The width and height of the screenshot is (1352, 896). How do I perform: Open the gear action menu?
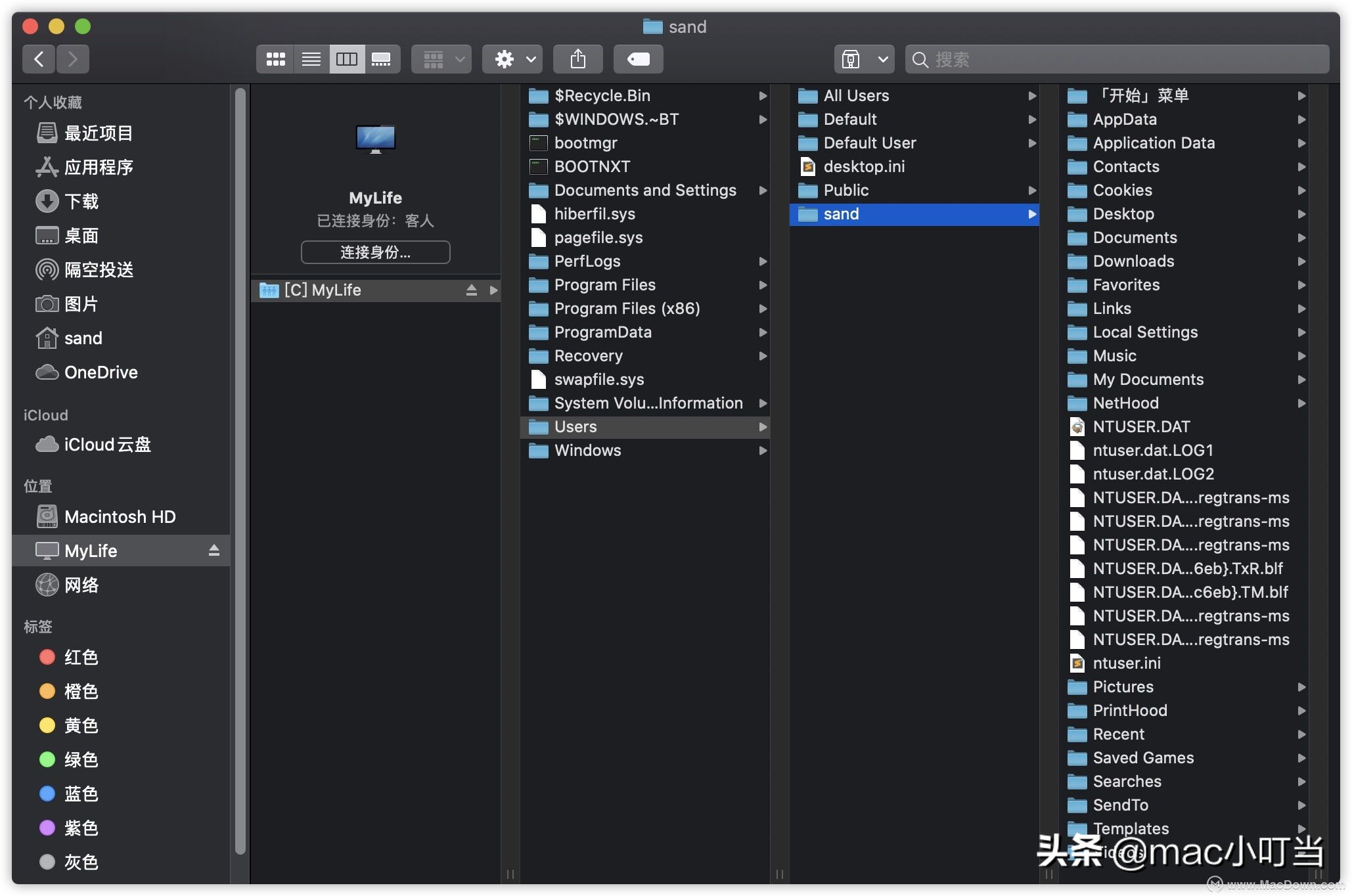point(512,60)
